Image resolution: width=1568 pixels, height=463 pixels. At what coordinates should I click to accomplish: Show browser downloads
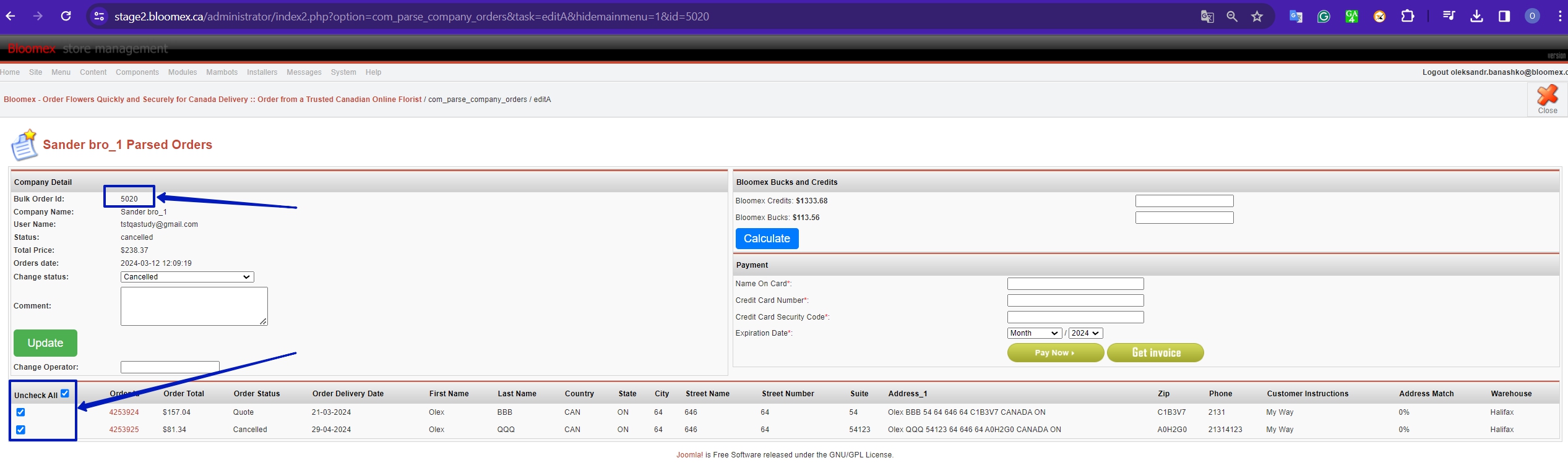pos(1476,17)
